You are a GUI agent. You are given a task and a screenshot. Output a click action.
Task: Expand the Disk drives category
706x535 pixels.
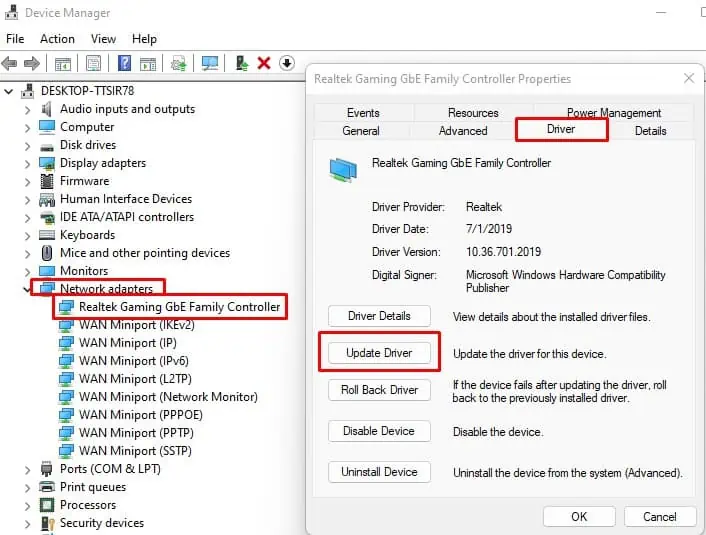(x=27, y=145)
